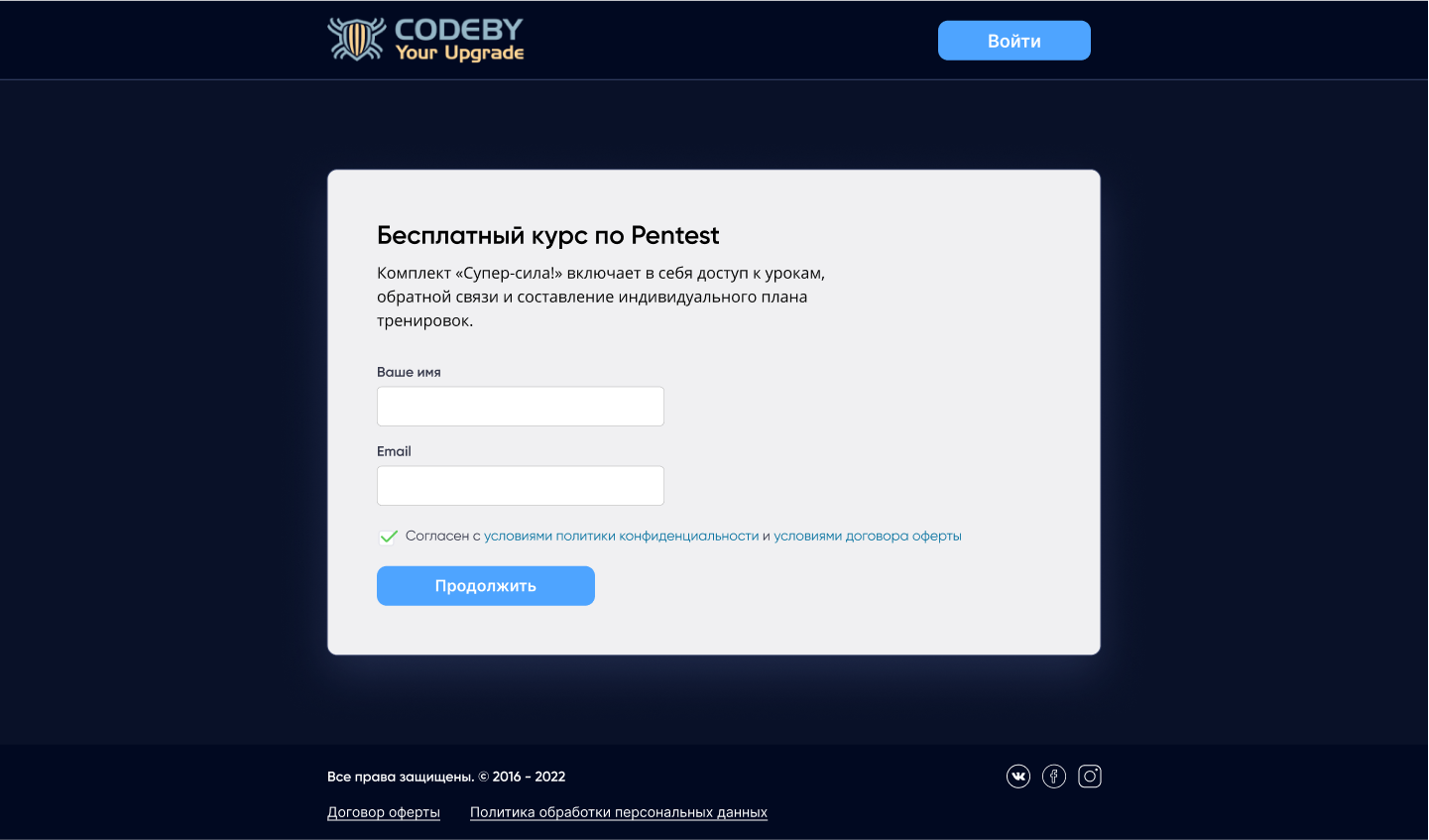Viewport: 1429px width, 840px height.
Task: Click the Codeby spider shield logo icon
Action: pos(356,40)
